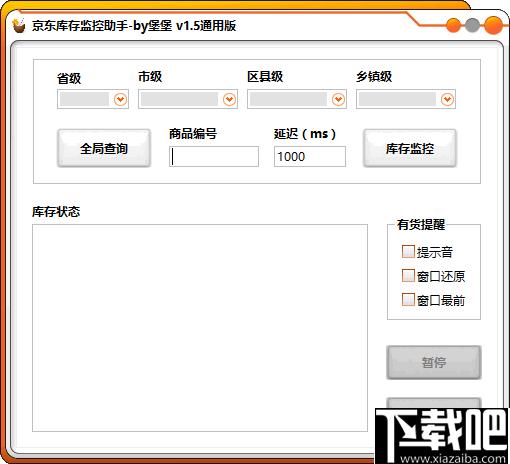
Task: Click the 乡镇级 label text
Action: tap(374, 77)
